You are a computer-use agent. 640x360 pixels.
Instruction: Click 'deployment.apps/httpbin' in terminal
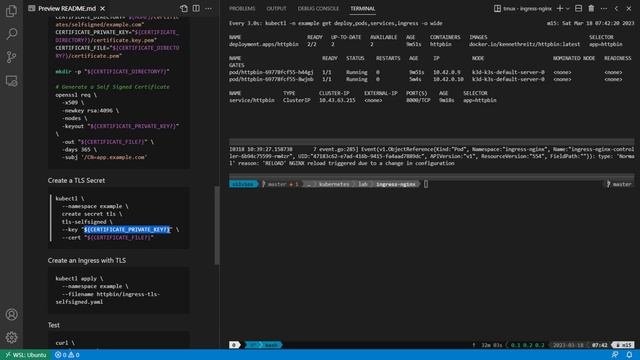(264, 44)
